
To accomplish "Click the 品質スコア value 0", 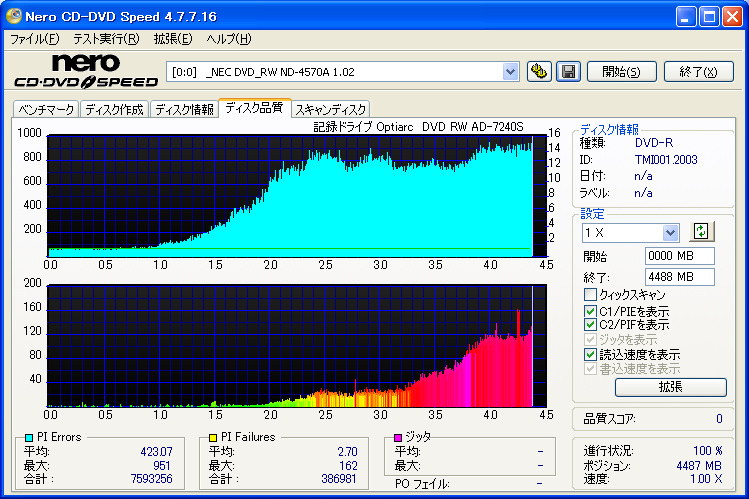I will (x=719, y=419).
